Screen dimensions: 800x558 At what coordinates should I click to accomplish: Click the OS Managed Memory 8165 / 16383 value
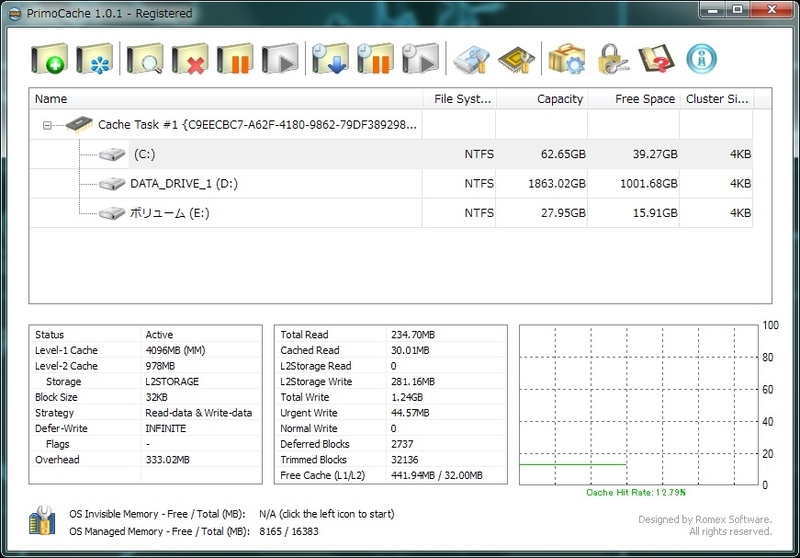(289, 531)
